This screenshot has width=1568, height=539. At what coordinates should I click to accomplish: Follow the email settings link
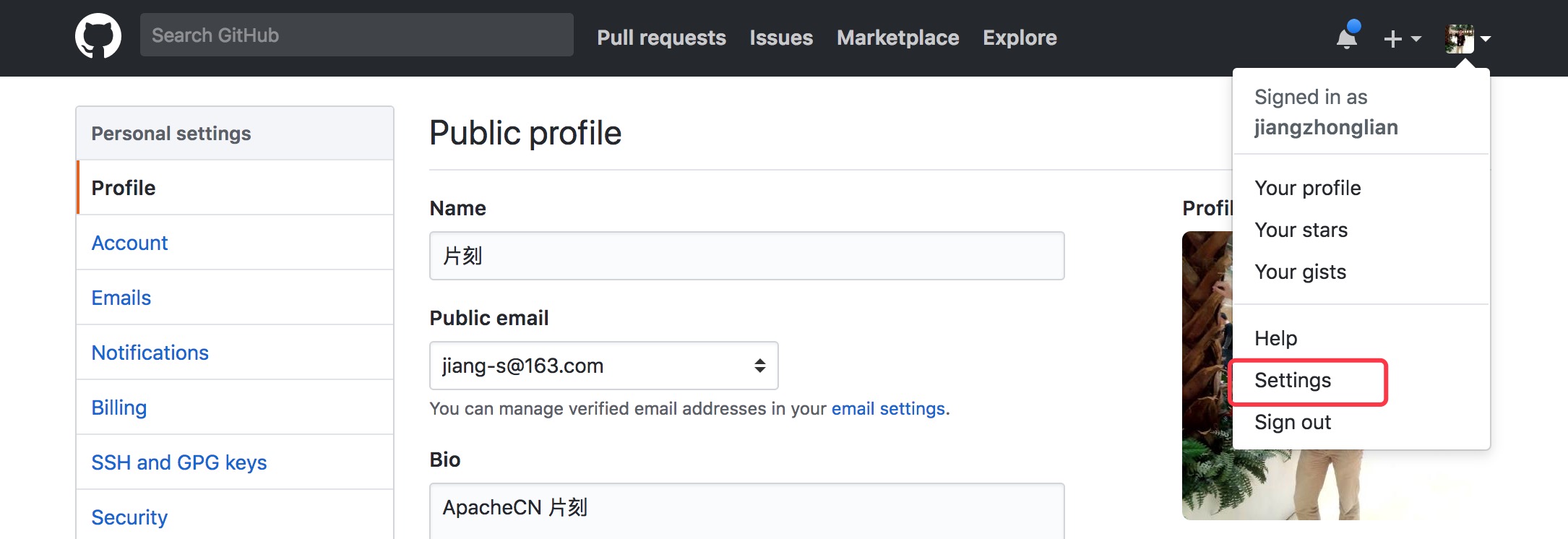888,409
